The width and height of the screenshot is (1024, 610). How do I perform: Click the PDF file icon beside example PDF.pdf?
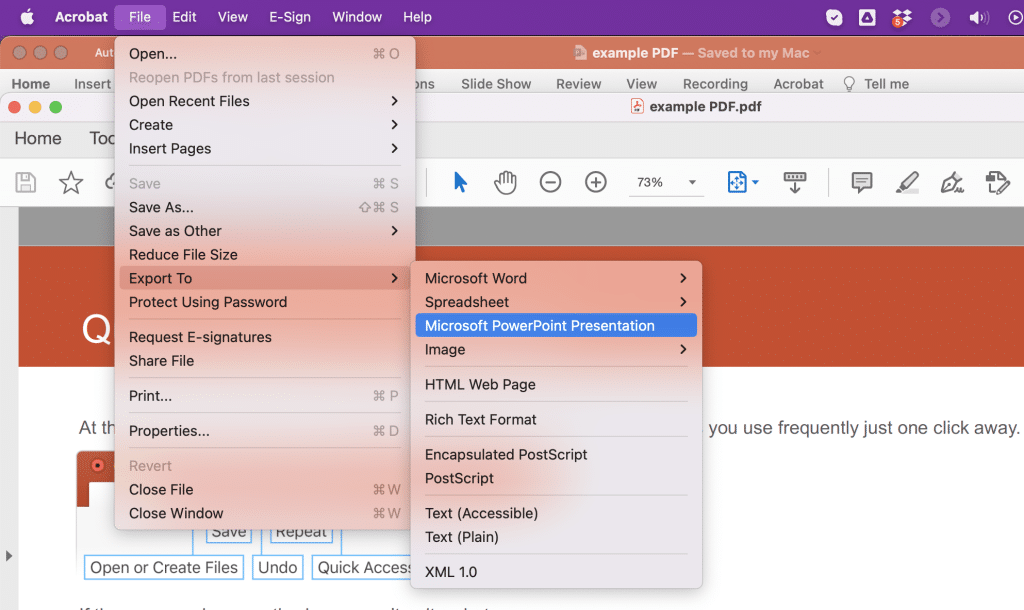coord(637,106)
